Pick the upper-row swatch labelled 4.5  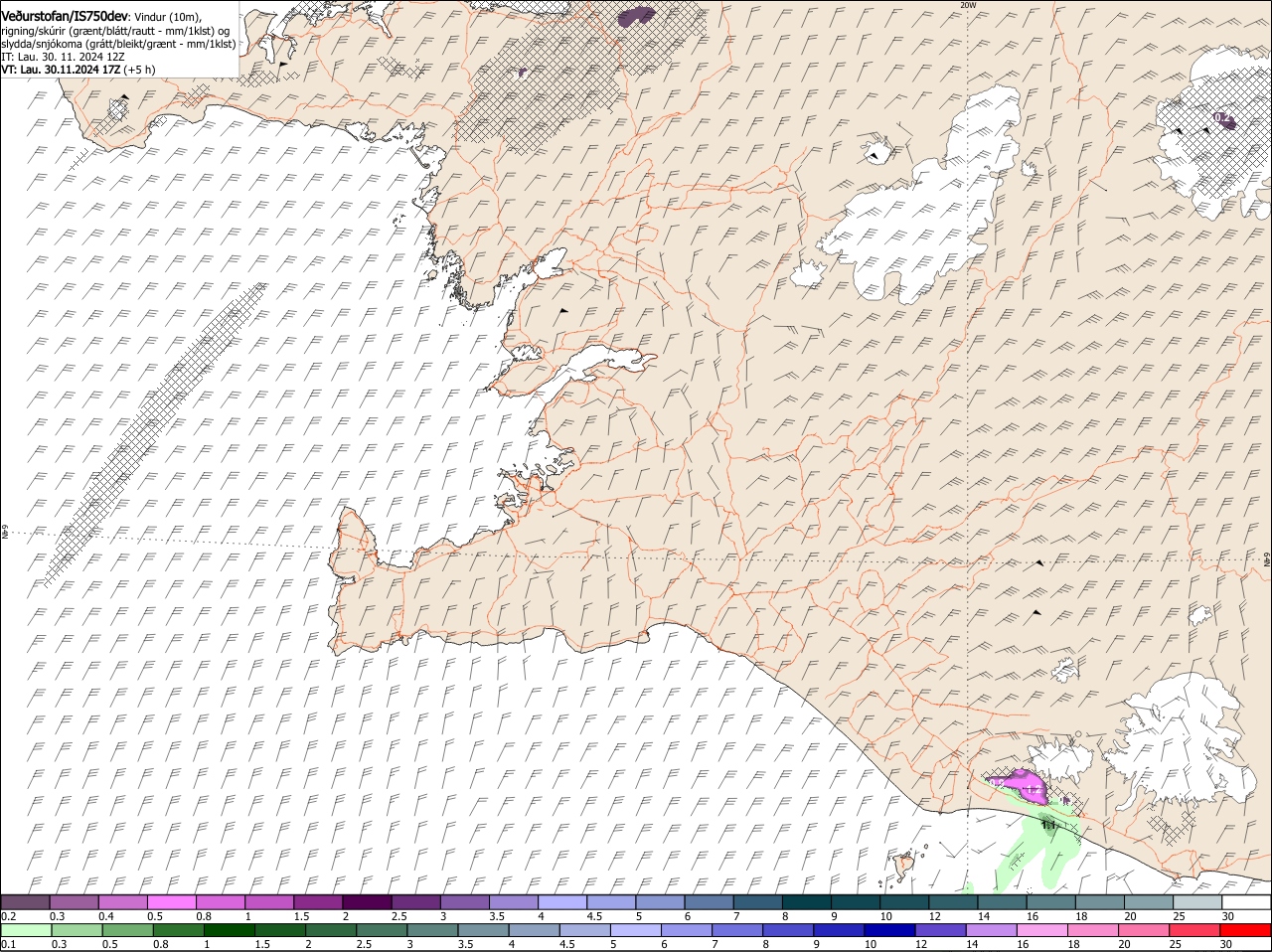tap(611, 902)
